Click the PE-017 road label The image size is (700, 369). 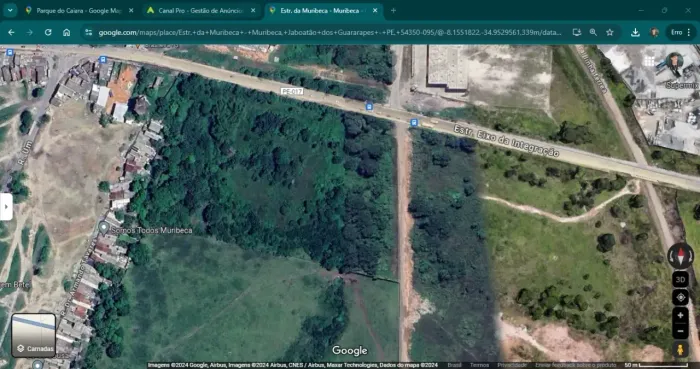(x=292, y=91)
